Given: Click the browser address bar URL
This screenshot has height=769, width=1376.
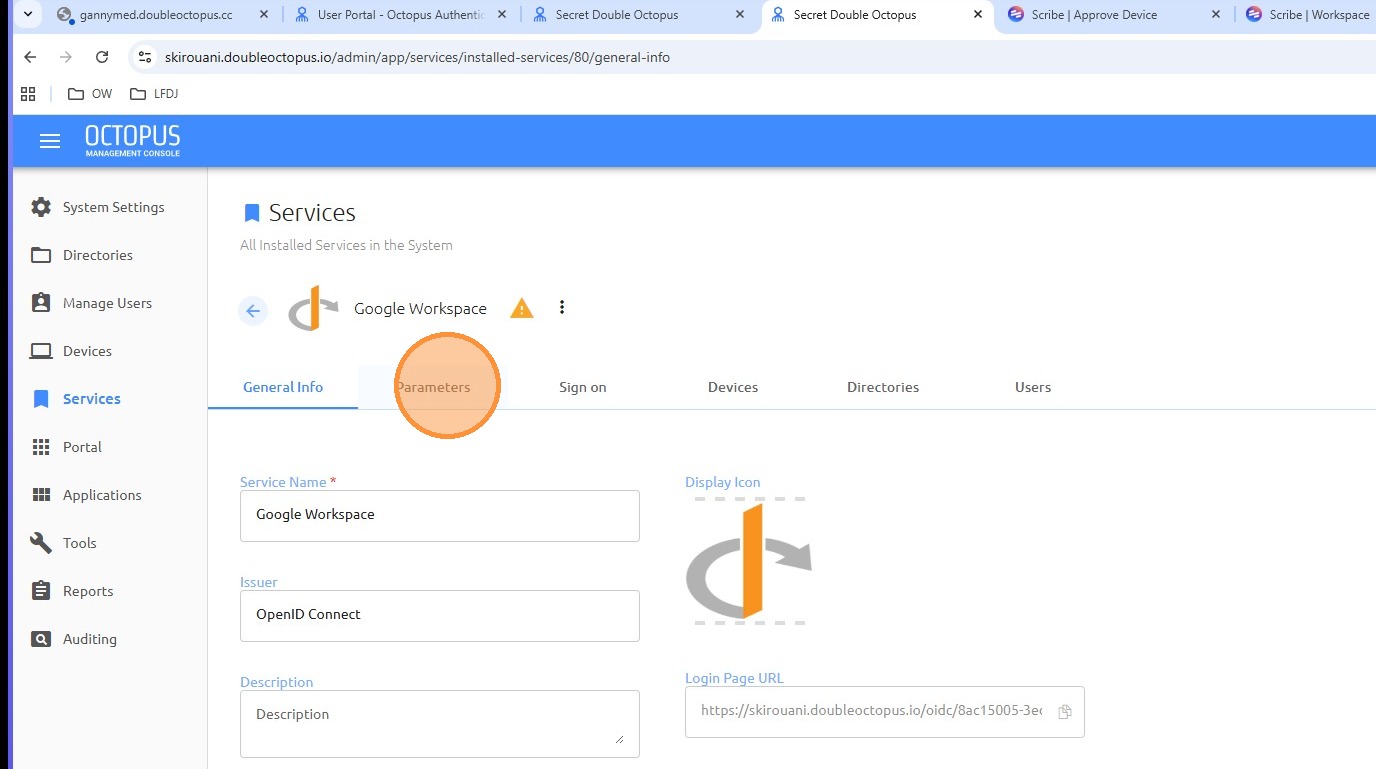Looking at the screenshot, I should pyautogui.click(x=417, y=57).
